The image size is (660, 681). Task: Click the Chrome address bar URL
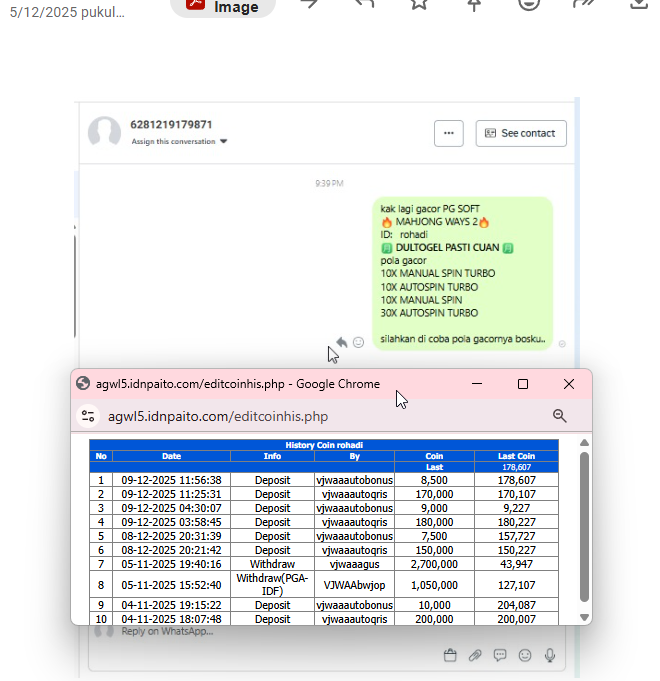(x=218, y=417)
